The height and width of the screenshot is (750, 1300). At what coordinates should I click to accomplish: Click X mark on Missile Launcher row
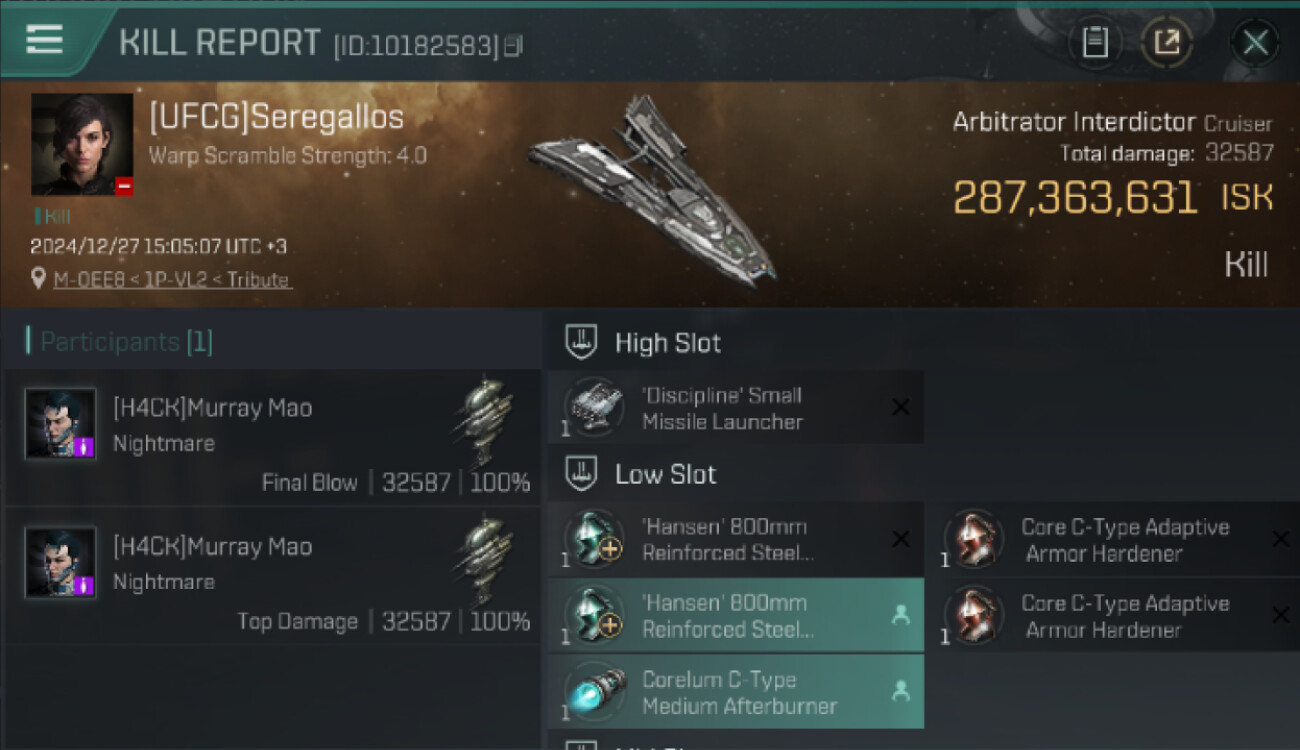(900, 407)
